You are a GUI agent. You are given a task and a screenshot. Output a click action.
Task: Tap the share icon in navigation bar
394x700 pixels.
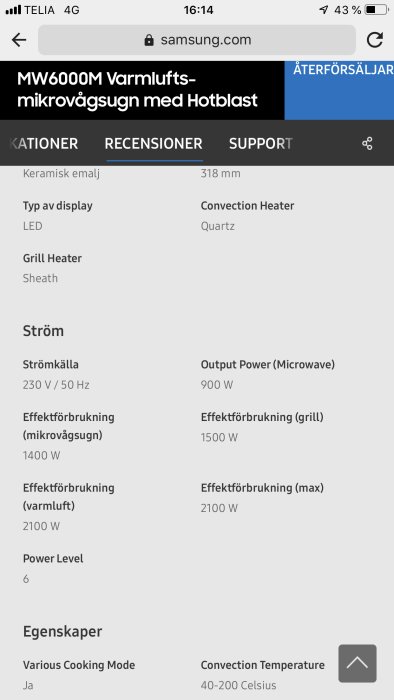[367, 144]
